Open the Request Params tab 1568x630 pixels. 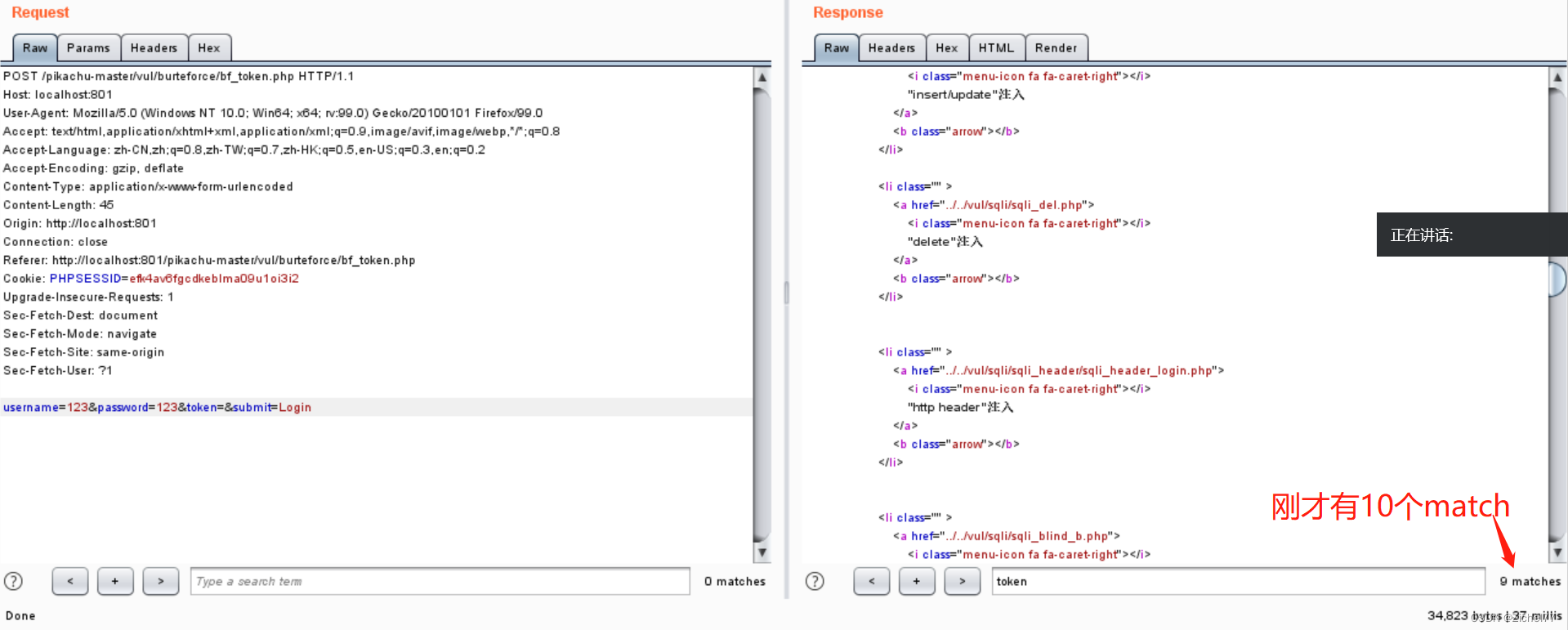[x=88, y=48]
